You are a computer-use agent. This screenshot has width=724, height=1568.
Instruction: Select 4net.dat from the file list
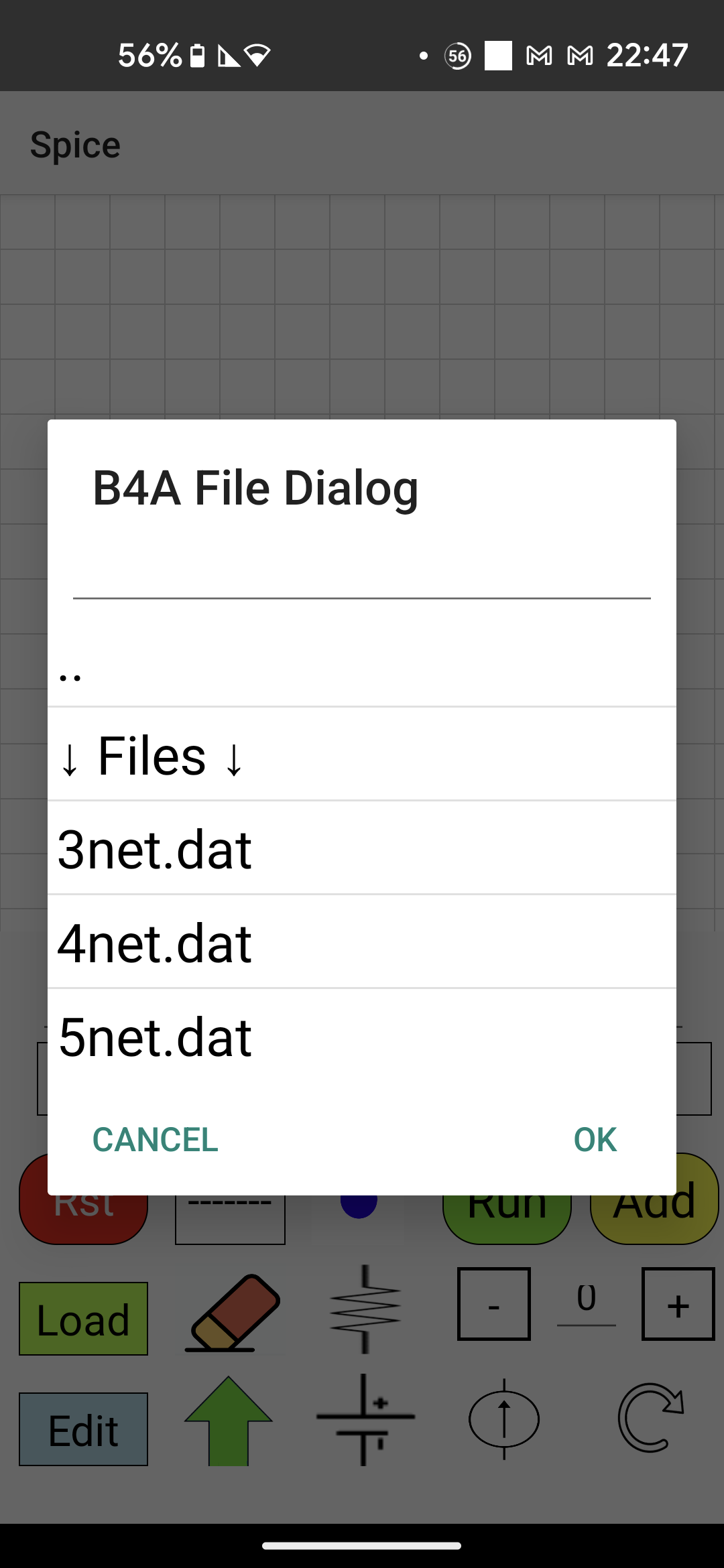pyautogui.click(x=361, y=943)
